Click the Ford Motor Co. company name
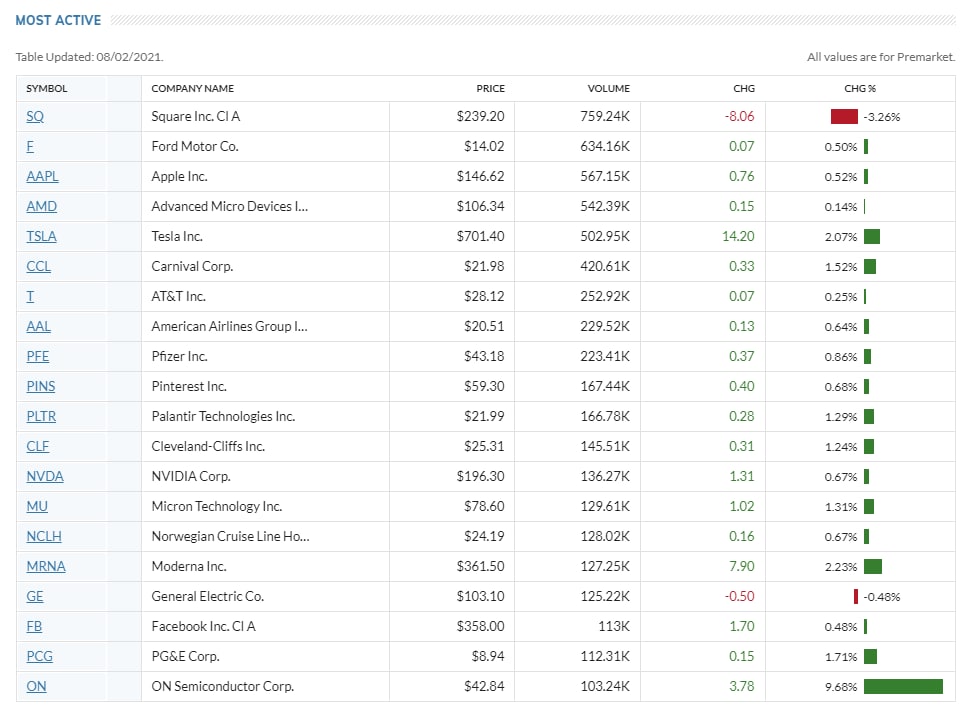This screenshot has width=968, height=711. pos(195,146)
